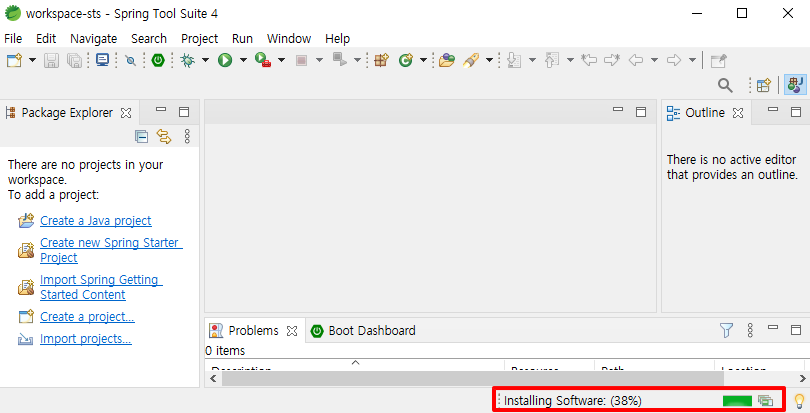Open the File menu
The image size is (810, 413).
point(13,39)
